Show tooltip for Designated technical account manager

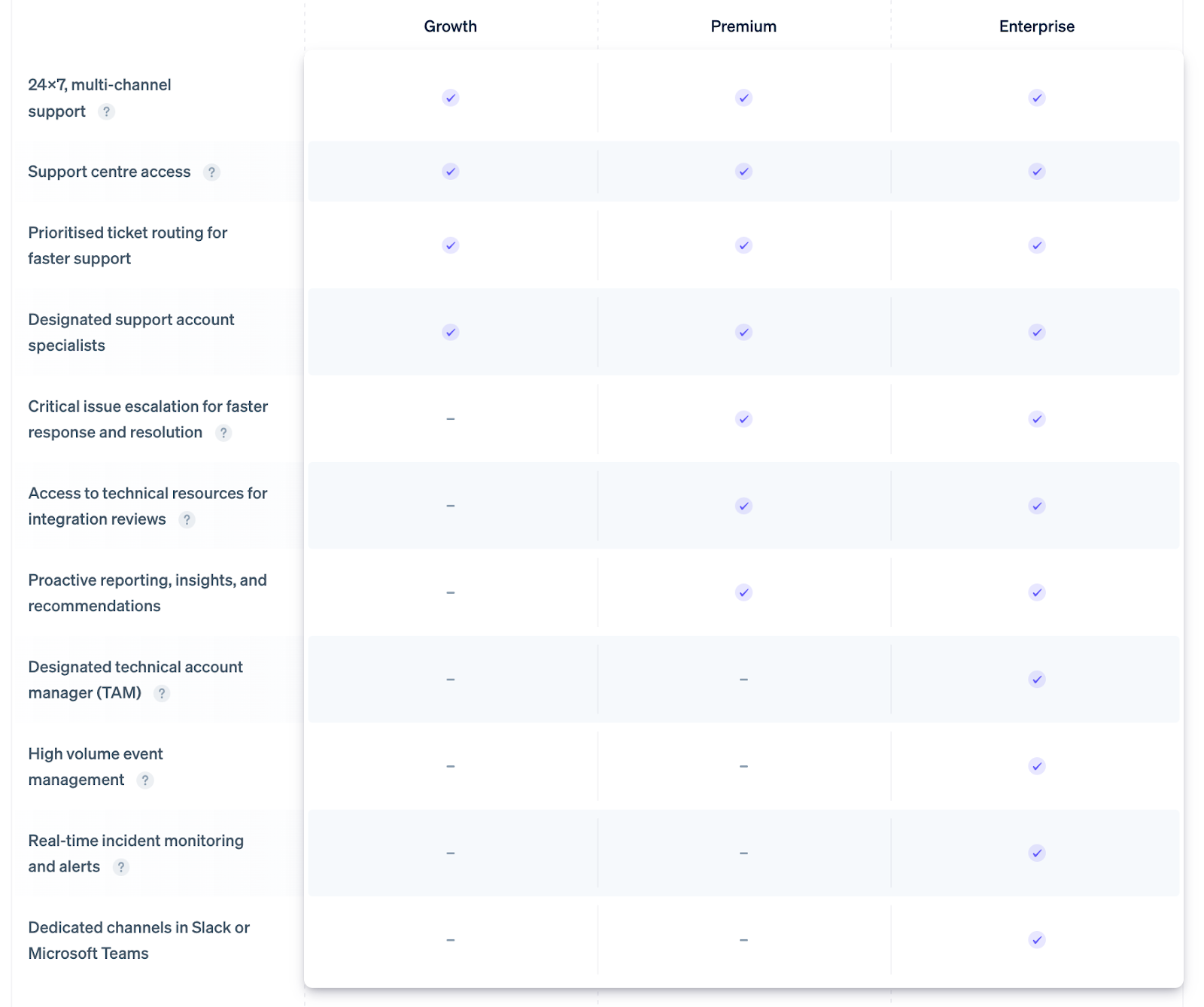pyautogui.click(x=162, y=693)
